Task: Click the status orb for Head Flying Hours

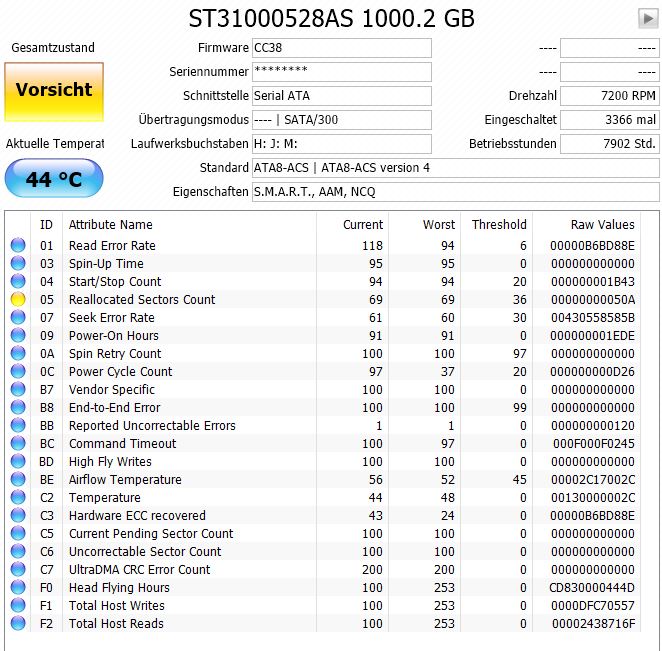Action: click(18, 587)
